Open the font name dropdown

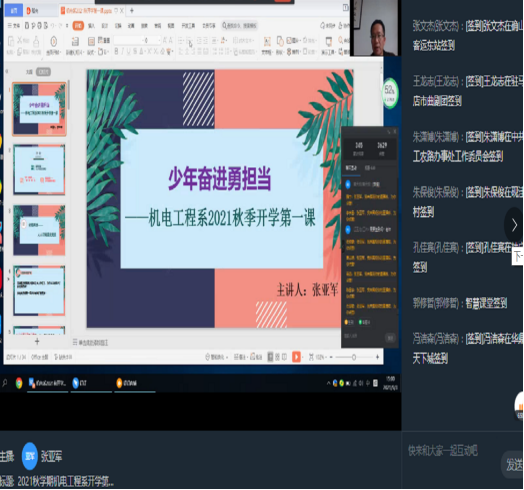coord(128,40)
